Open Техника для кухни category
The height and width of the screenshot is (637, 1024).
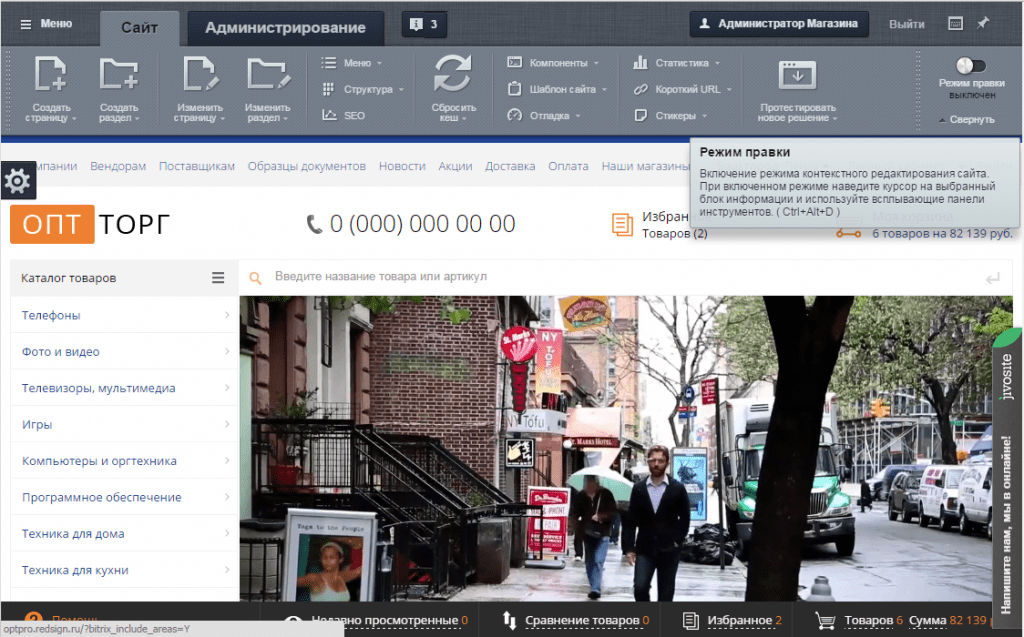pyautogui.click(x=124, y=570)
